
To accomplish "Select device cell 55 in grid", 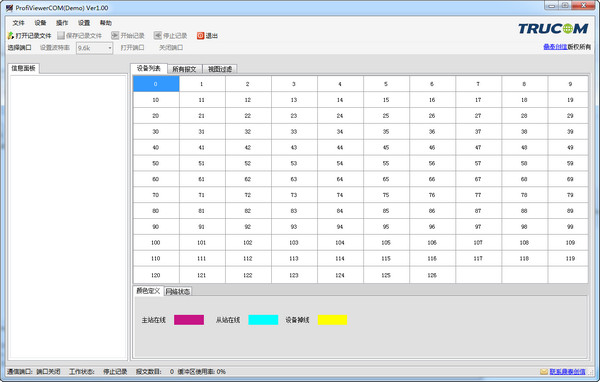I will coord(386,163).
